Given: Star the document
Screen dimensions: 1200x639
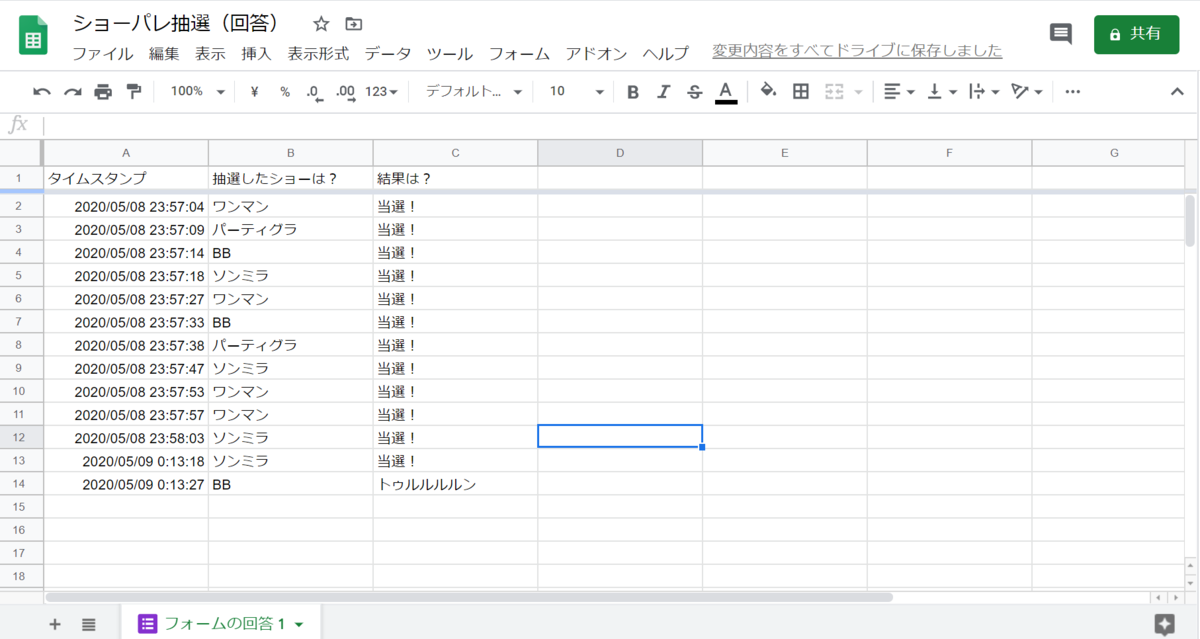Looking at the screenshot, I should (321, 24).
